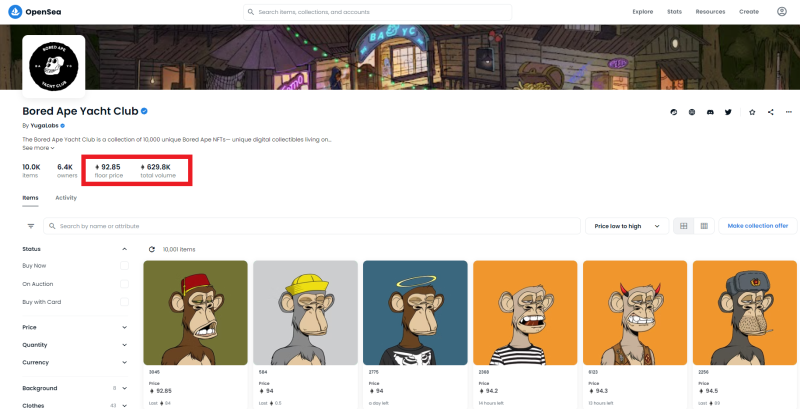Click the share collection icon
This screenshot has width=800, height=409.
770,112
